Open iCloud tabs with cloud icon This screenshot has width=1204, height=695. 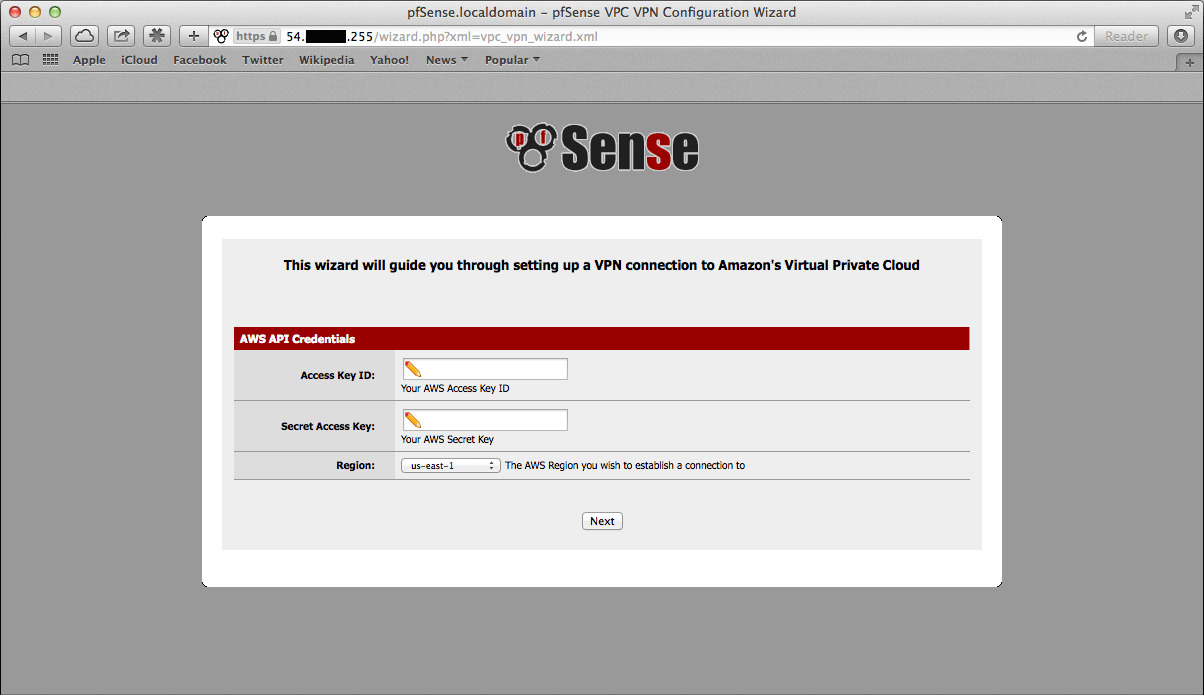84,36
